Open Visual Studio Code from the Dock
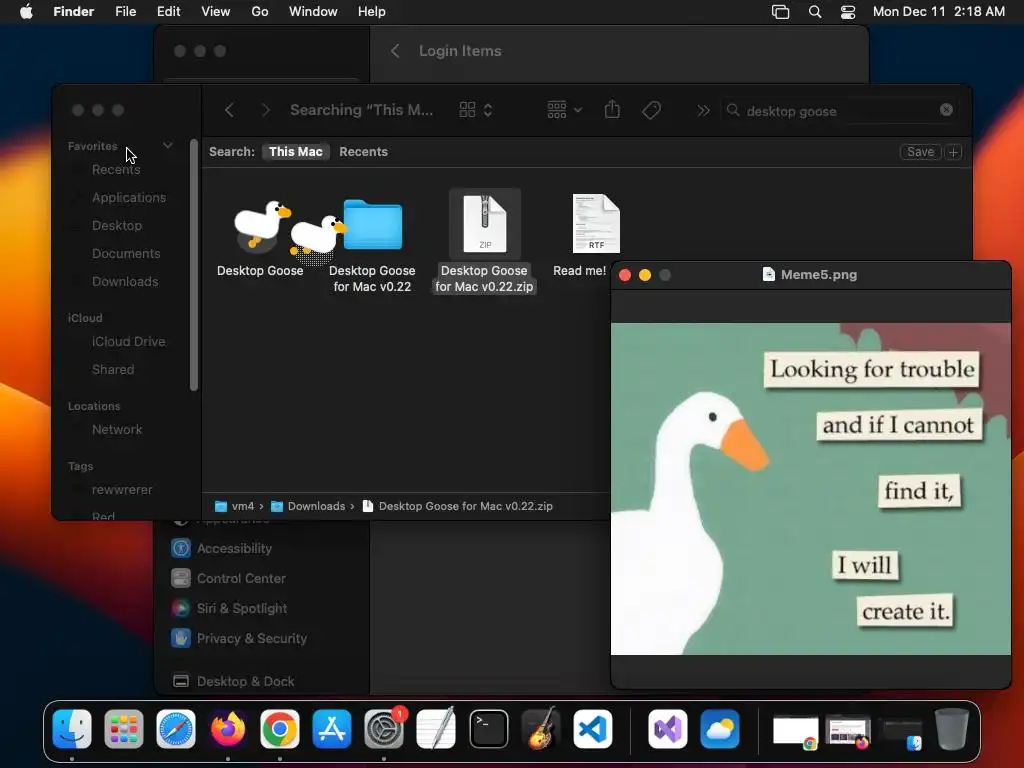Viewport: 1024px width, 768px height. (593, 729)
